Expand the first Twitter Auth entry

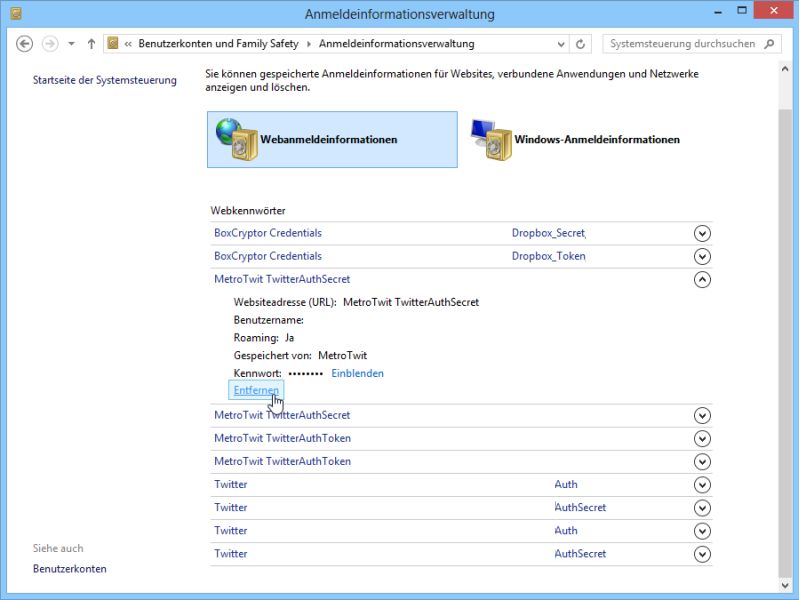pos(702,485)
